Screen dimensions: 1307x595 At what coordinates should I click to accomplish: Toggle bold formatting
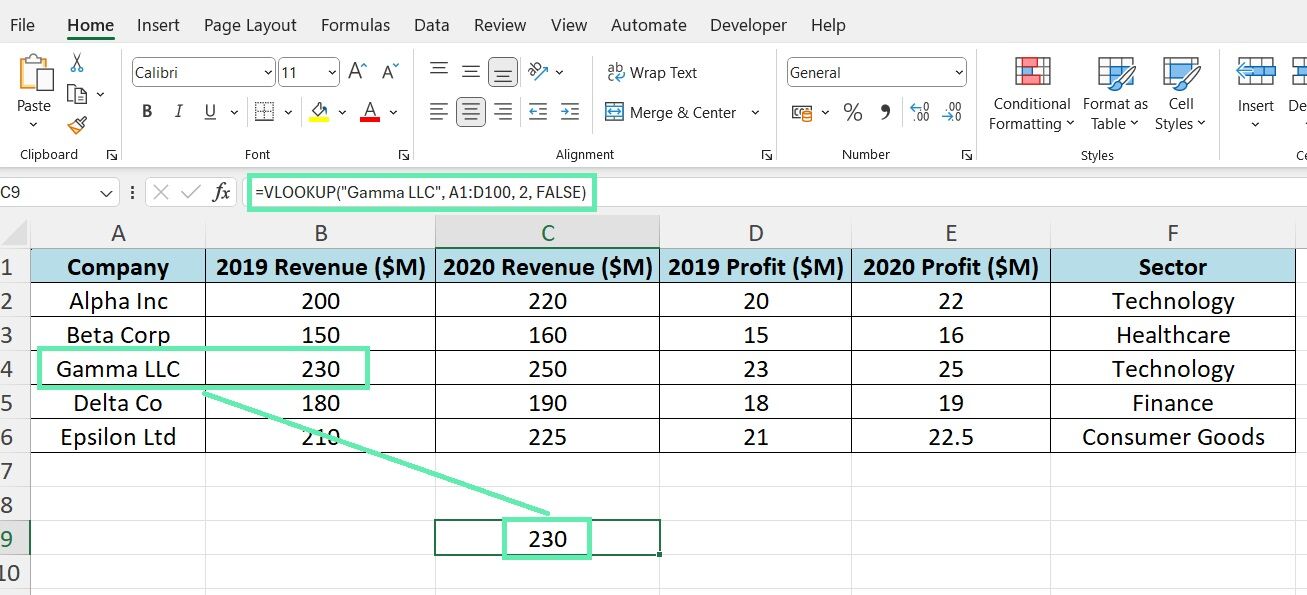pyautogui.click(x=146, y=111)
